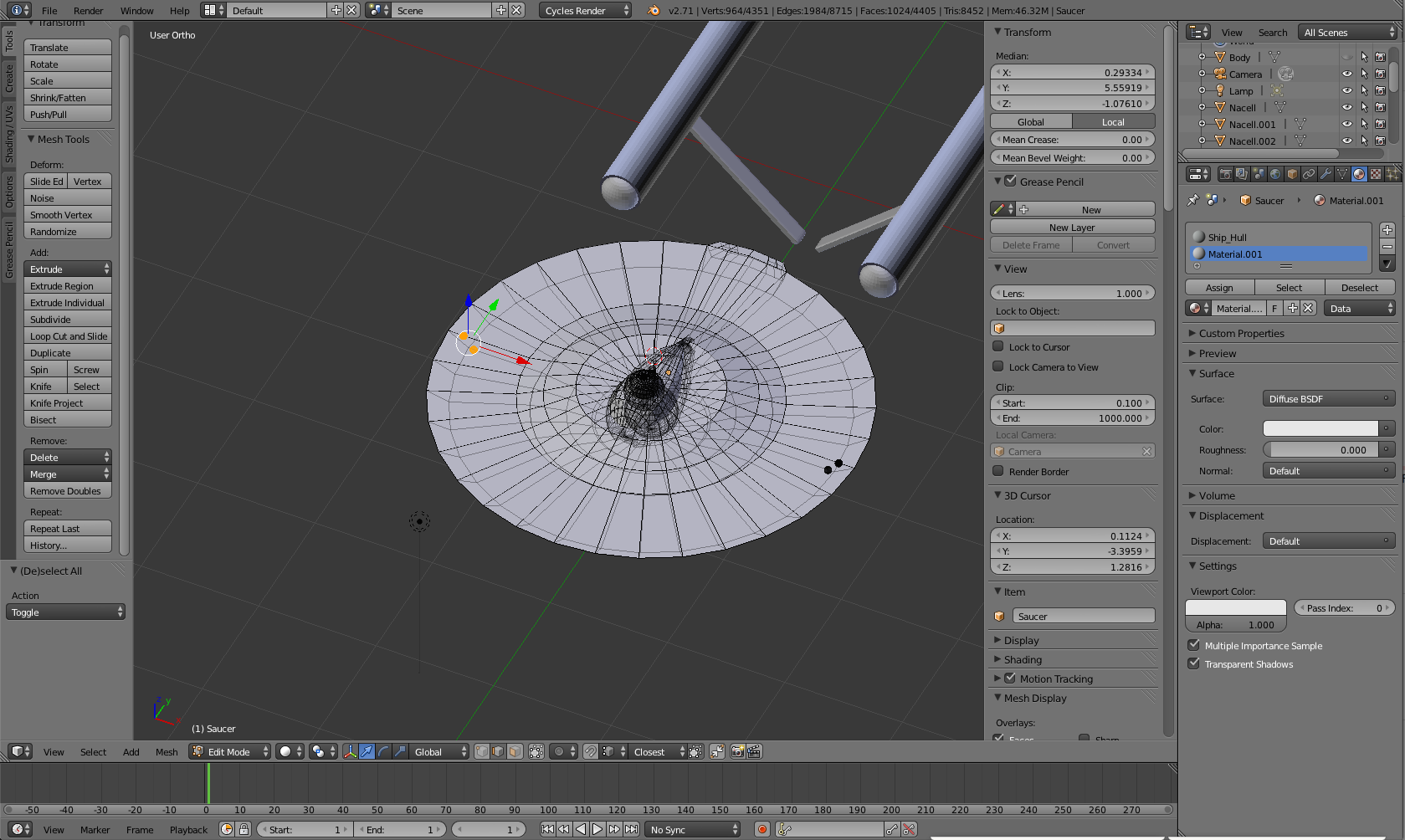Viewport: 1405px width, 840px height.
Task: Click OpenGL render image camera icon
Action: click(737, 751)
